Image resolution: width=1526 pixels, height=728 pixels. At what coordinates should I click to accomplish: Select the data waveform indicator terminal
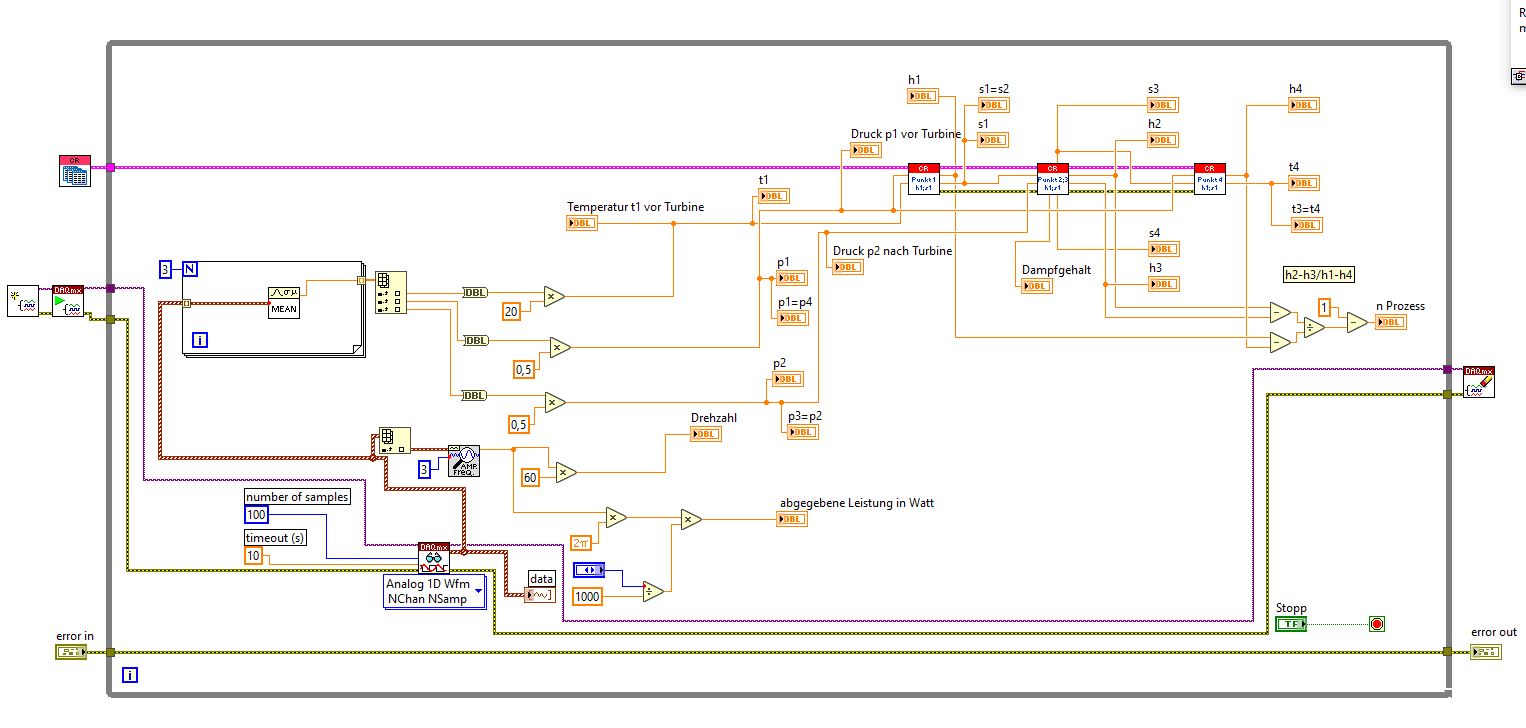[540, 596]
